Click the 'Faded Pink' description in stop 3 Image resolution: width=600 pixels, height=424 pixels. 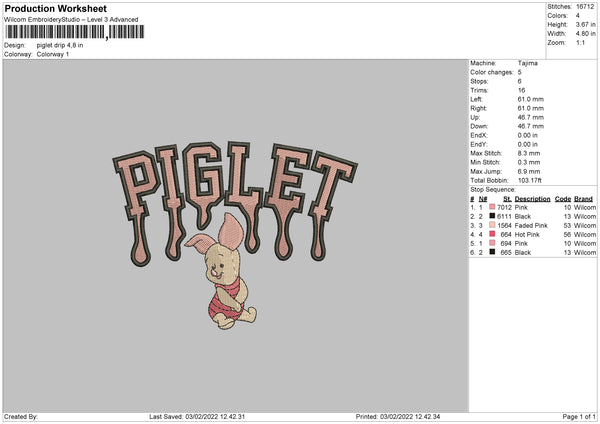pyautogui.click(x=531, y=225)
